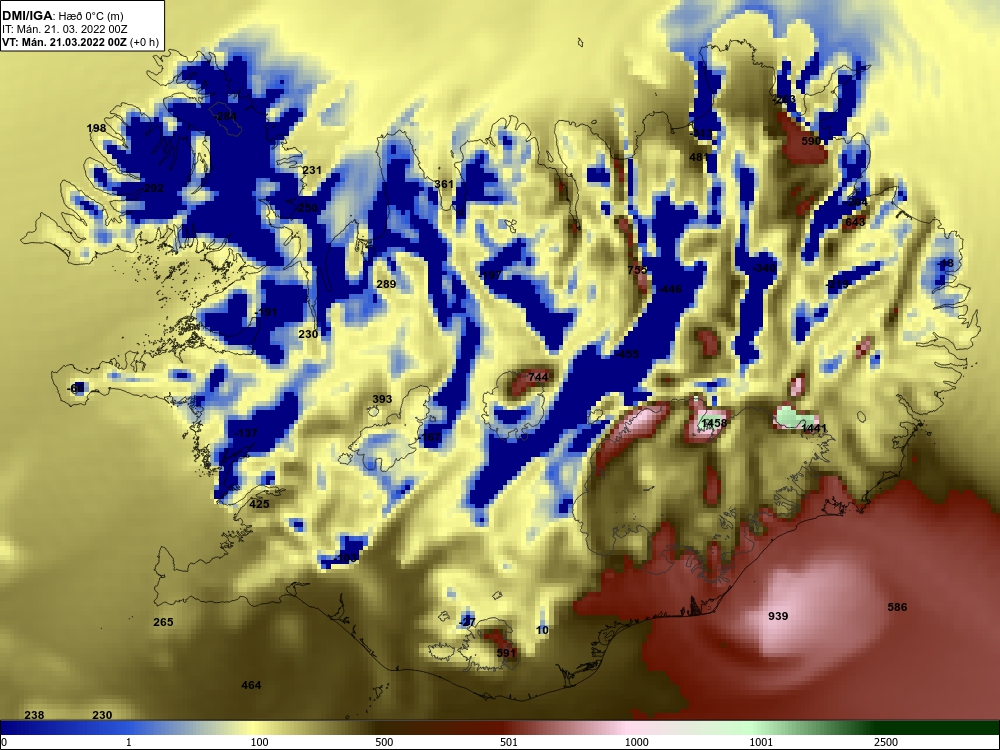
Task: Click the 289 value label
Action: [x=386, y=284]
